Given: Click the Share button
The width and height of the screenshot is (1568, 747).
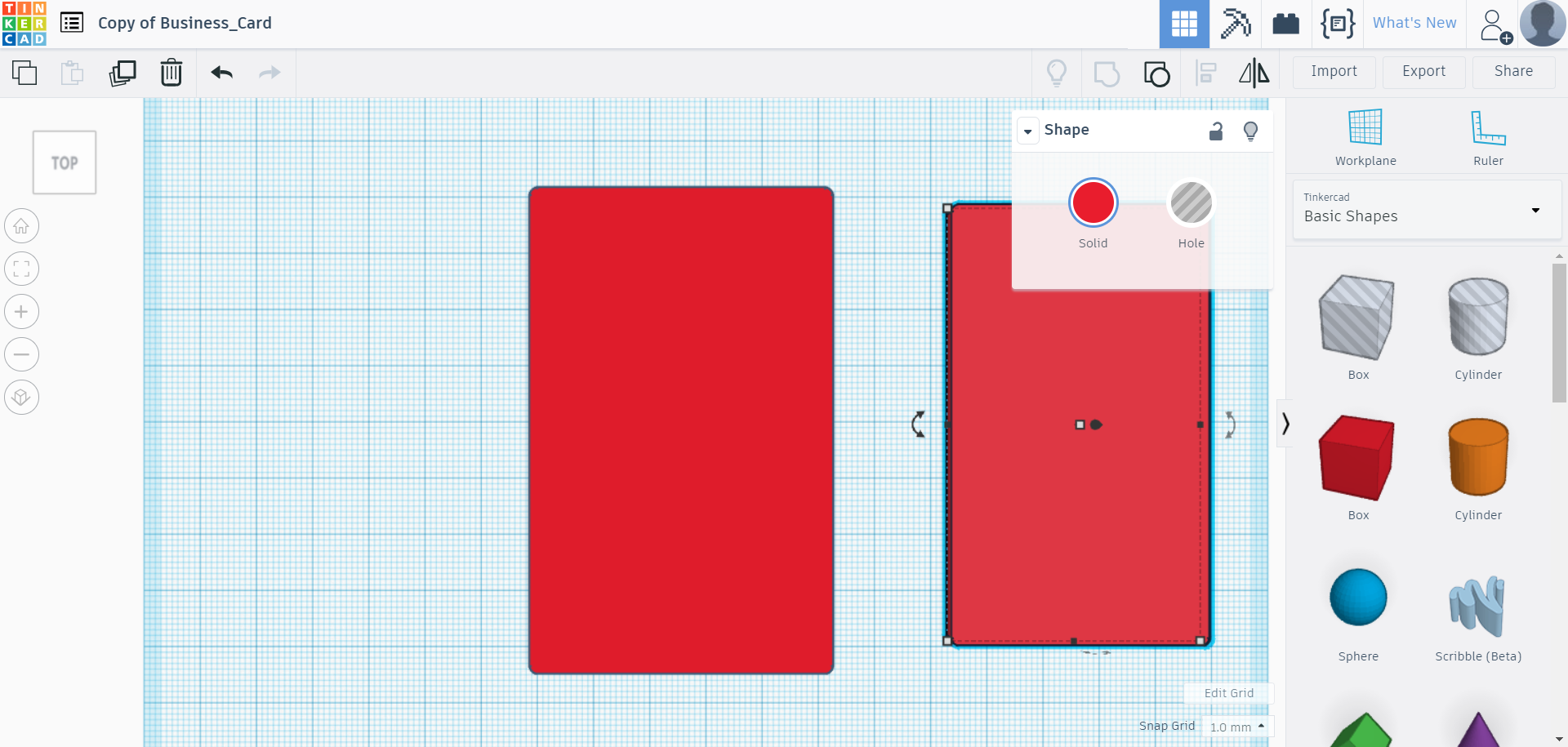Looking at the screenshot, I should coord(1513,72).
